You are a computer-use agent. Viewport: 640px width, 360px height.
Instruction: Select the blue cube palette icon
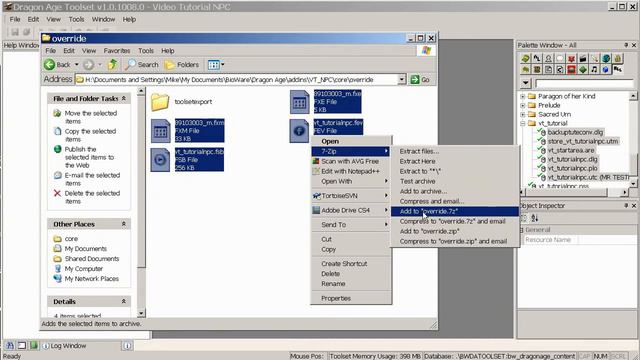pos(606,69)
